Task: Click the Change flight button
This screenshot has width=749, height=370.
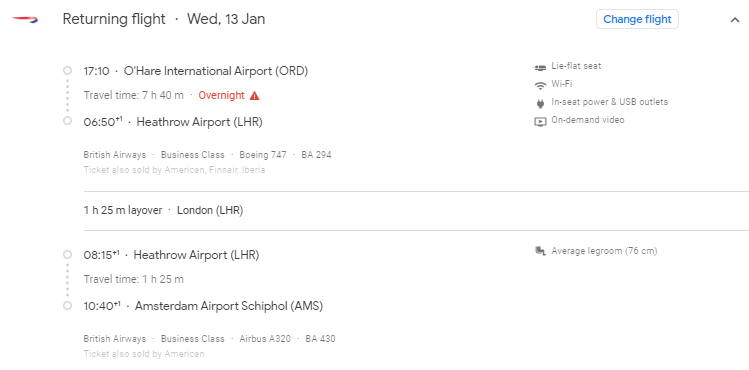Action: (x=637, y=19)
